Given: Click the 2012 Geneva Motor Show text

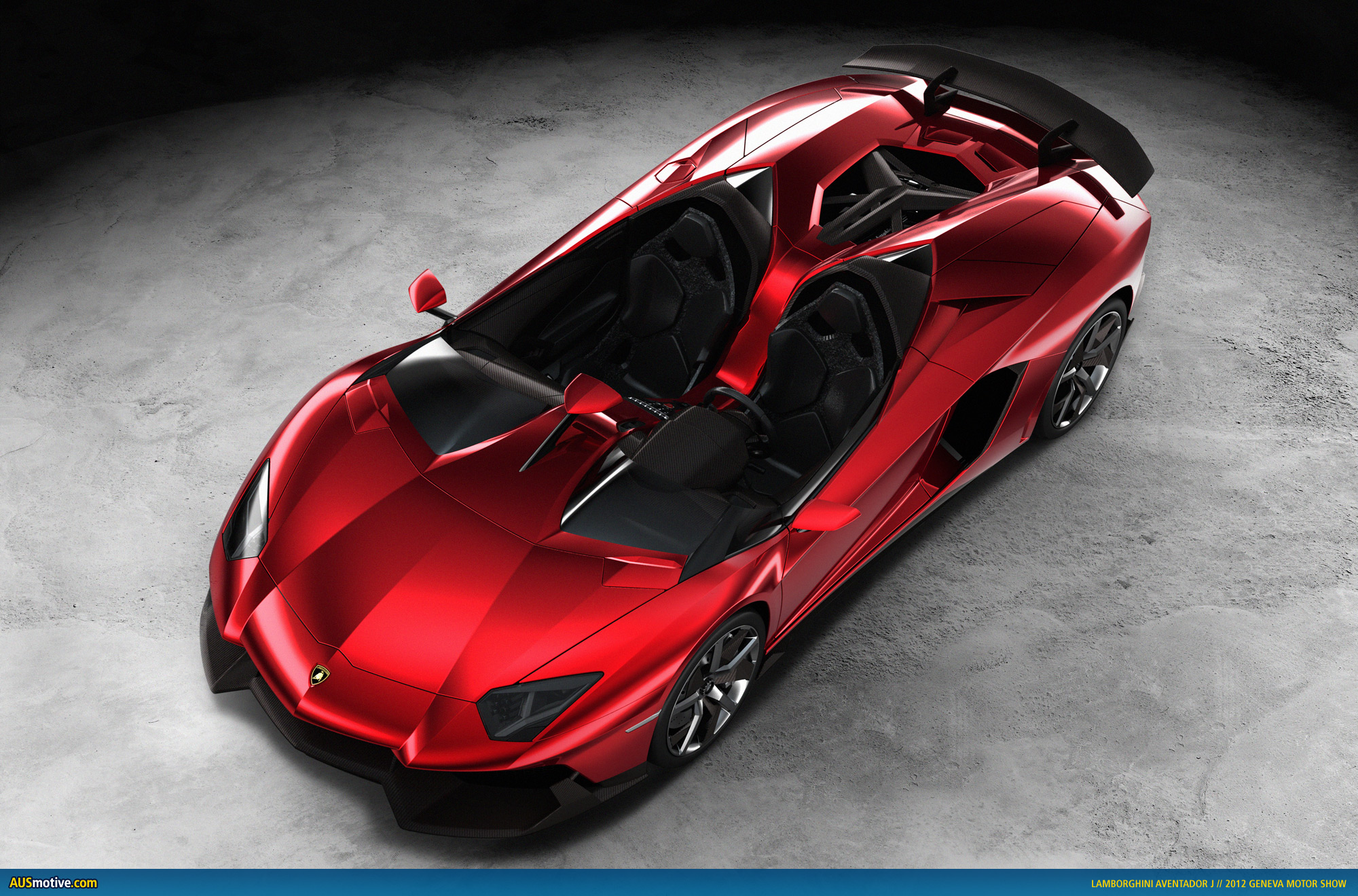Looking at the screenshot, I should point(1286,884).
